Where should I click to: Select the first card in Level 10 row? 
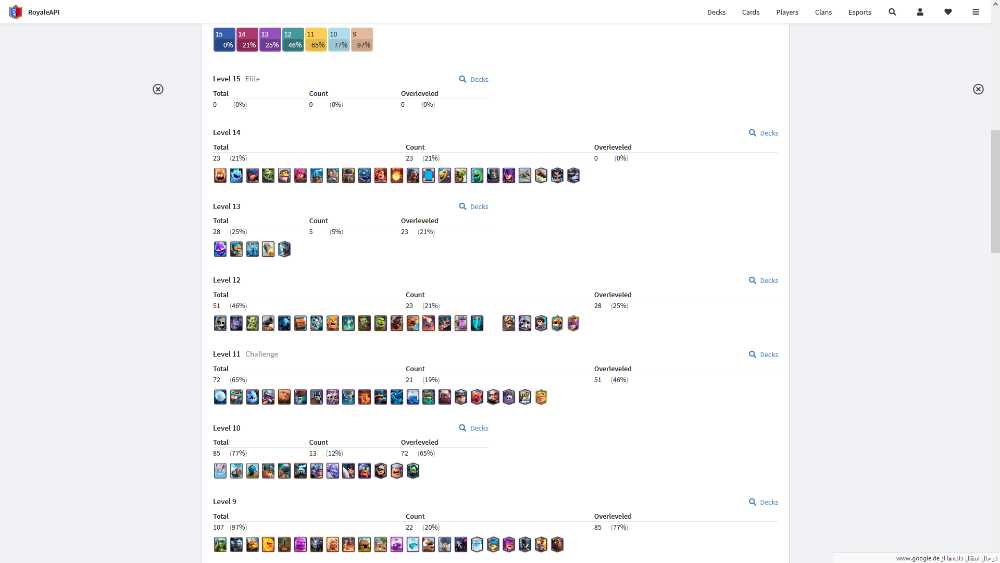click(x=220, y=471)
